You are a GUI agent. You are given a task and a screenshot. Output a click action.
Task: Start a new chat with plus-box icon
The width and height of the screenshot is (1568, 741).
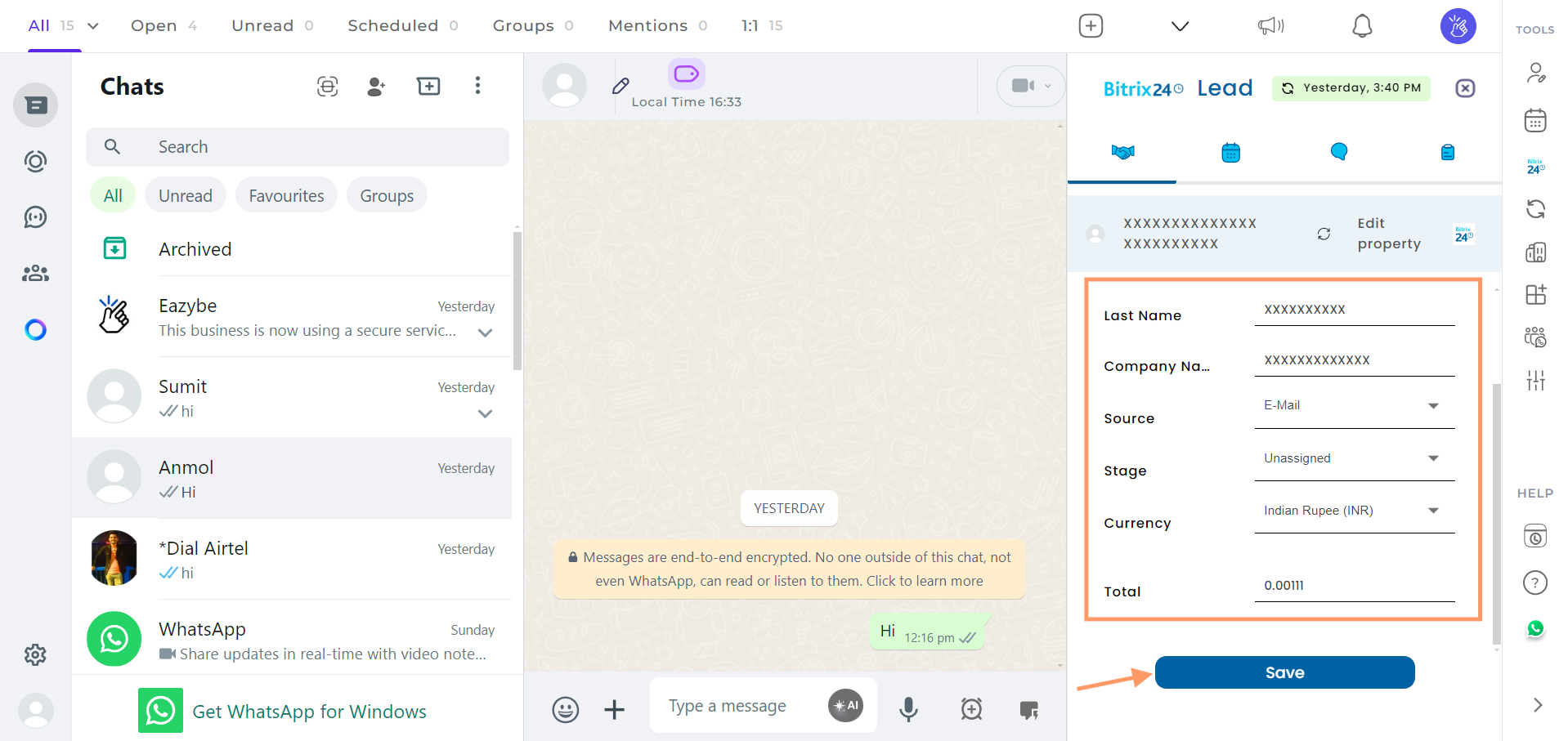click(x=428, y=86)
